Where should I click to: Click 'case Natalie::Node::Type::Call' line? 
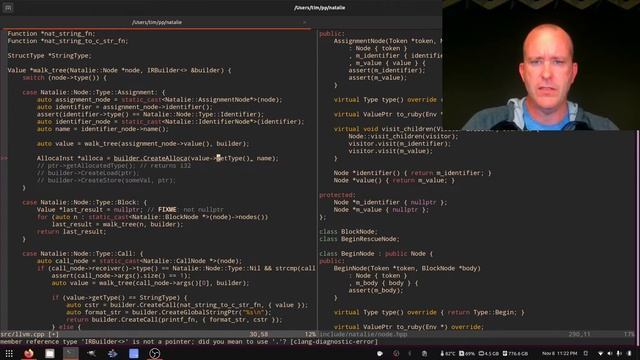point(83,253)
